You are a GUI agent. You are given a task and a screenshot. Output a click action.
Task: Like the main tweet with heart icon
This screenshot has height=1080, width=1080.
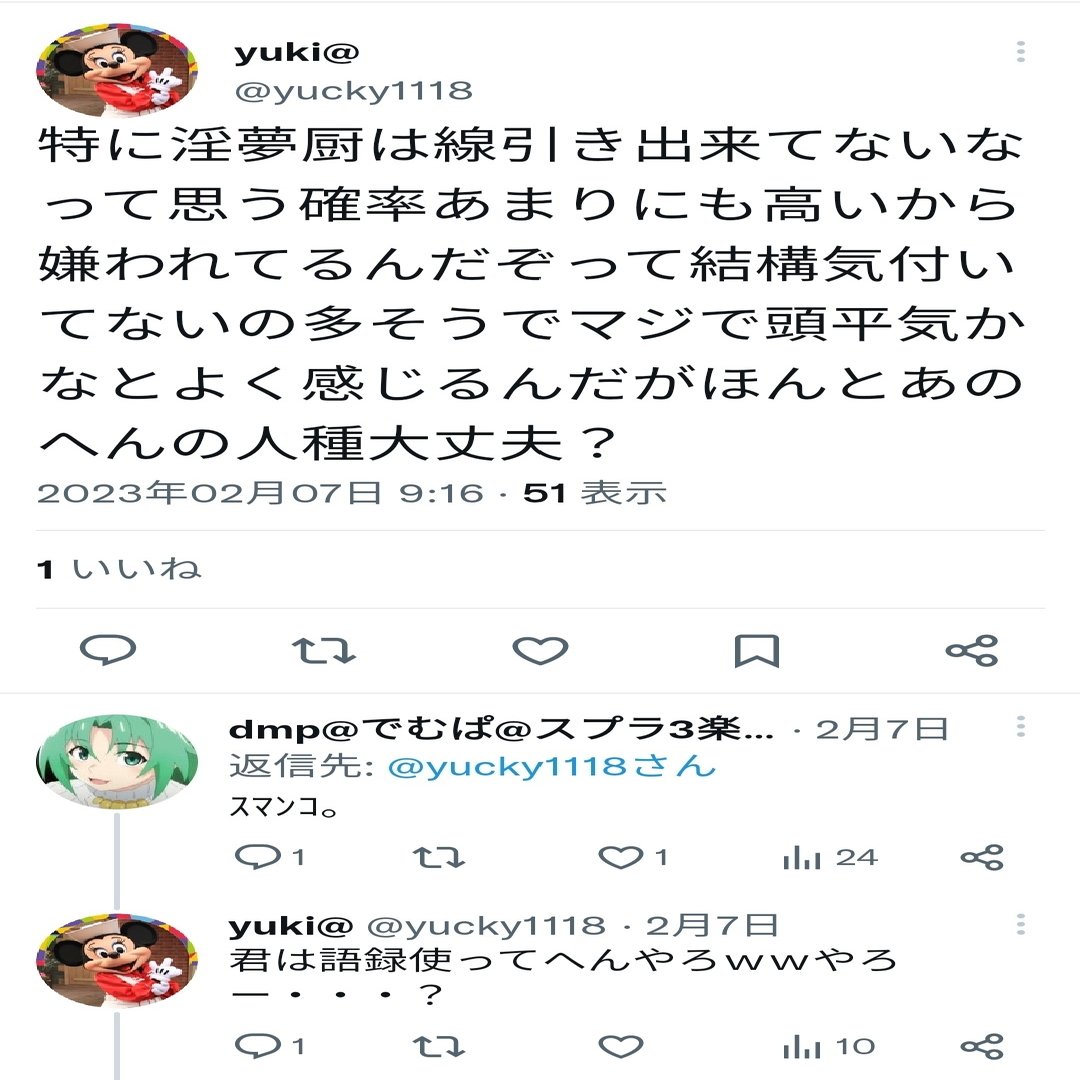541,650
